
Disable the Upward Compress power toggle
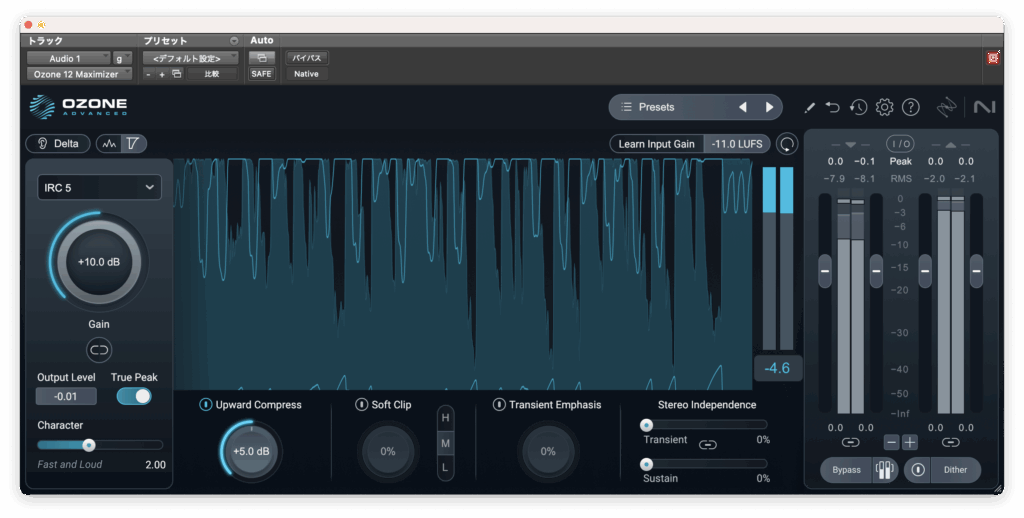coord(206,405)
